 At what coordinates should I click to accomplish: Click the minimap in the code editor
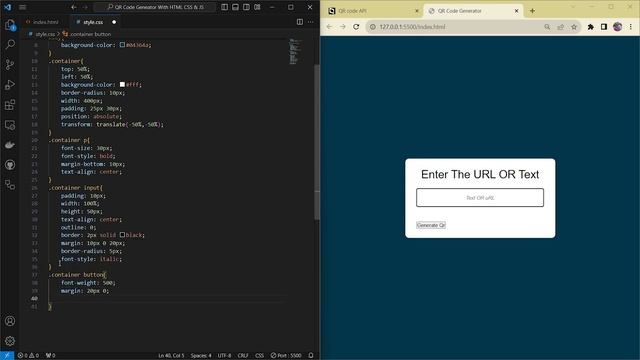click(x=296, y=52)
